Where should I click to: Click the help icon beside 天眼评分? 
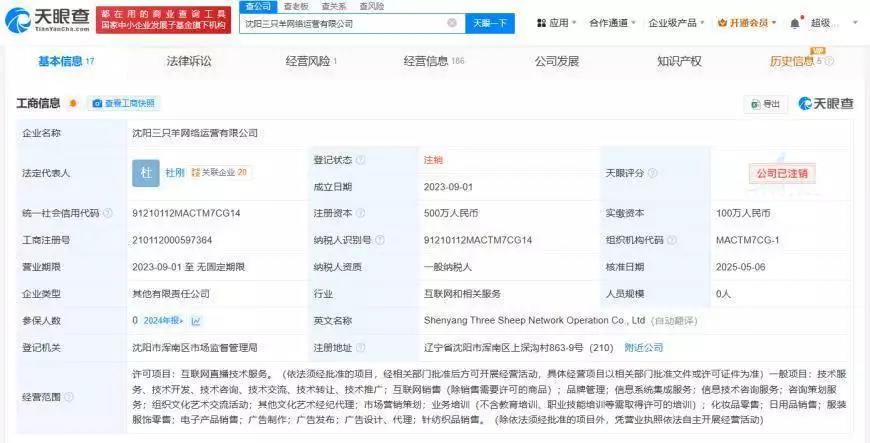(652, 173)
